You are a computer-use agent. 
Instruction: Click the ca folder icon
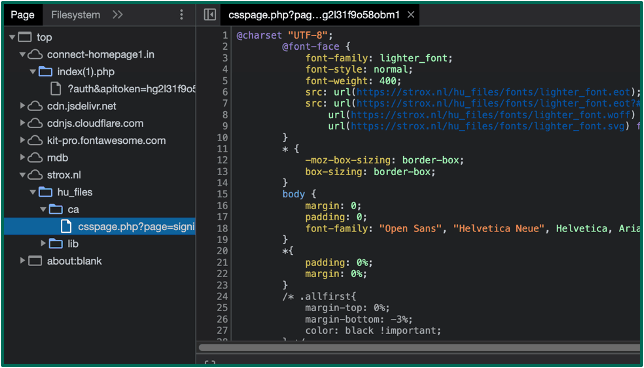56,209
